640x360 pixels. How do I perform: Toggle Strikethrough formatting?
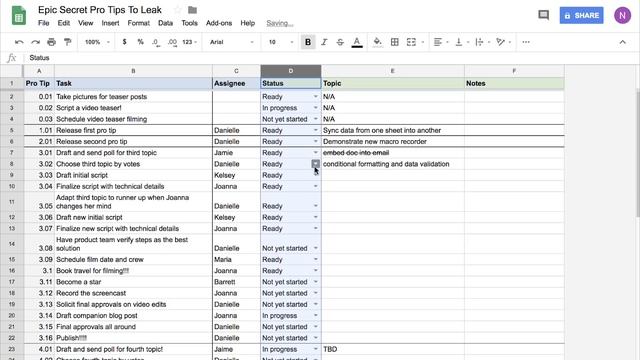[x=340, y=42]
